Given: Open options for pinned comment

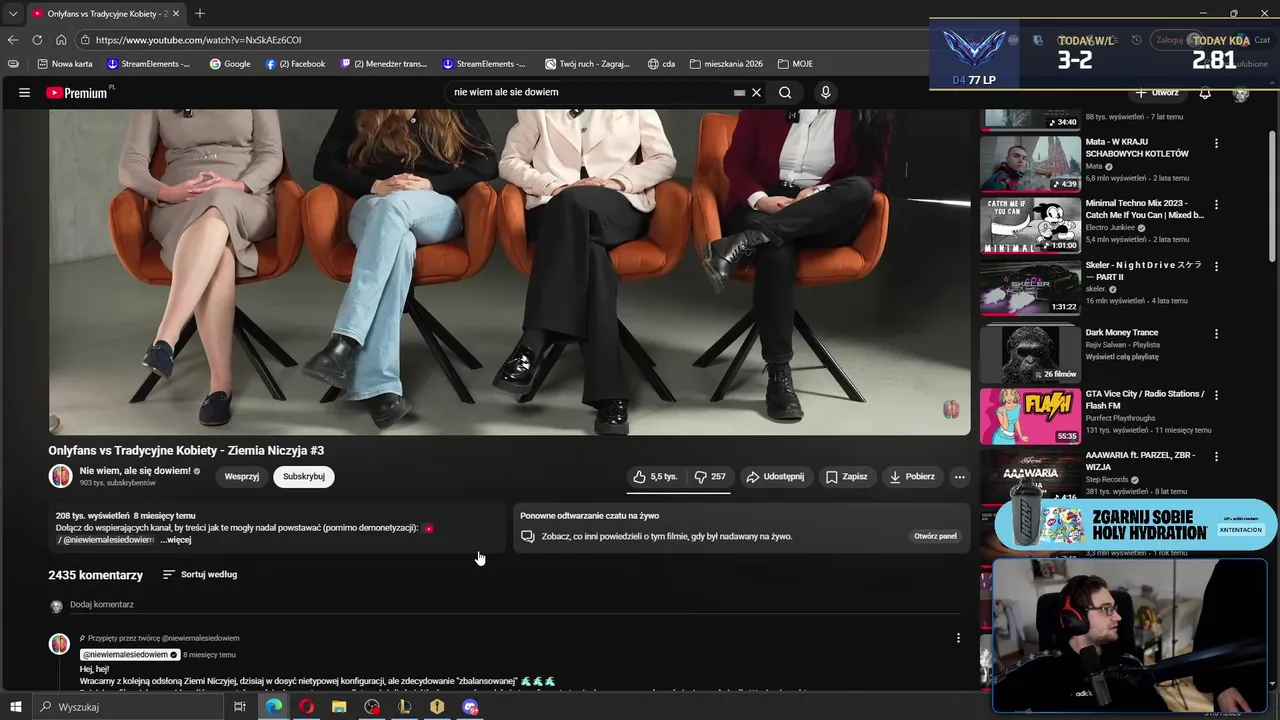Looking at the screenshot, I should (958, 638).
